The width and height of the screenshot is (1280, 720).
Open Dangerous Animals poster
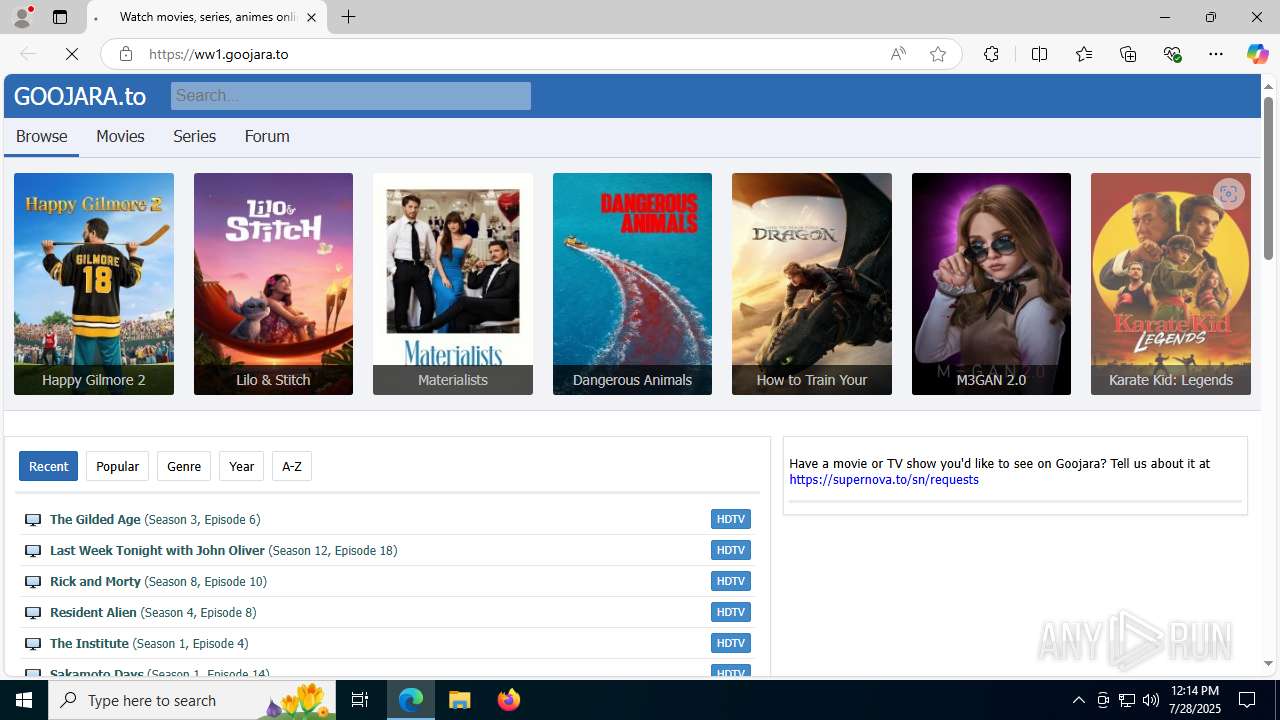632,284
